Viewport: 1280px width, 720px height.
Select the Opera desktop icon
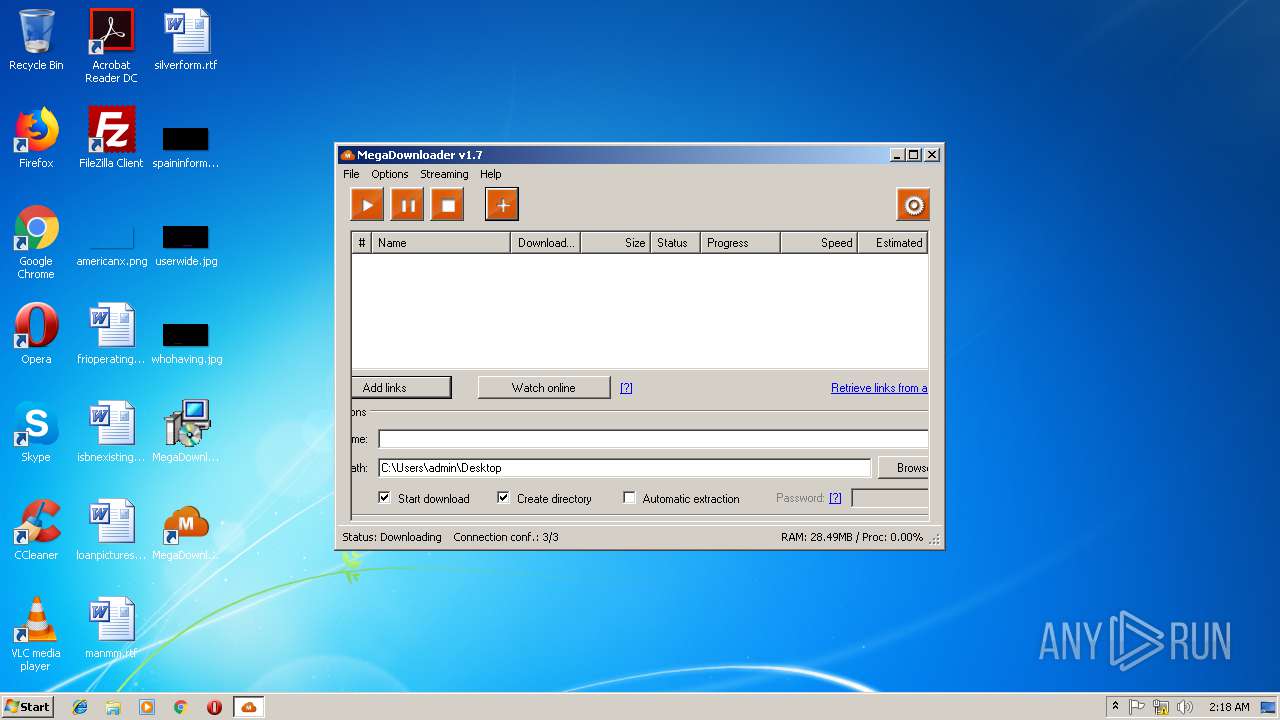point(36,334)
